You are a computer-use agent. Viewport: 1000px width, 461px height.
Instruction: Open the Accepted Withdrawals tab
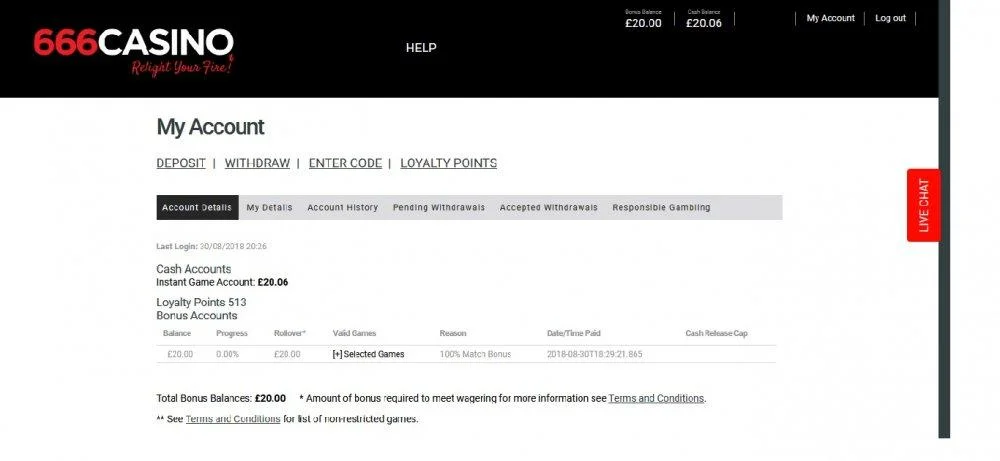coord(548,207)
